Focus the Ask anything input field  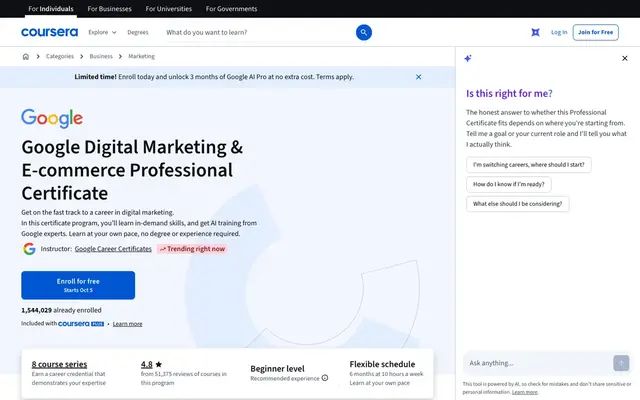click(x=538, y=363)
